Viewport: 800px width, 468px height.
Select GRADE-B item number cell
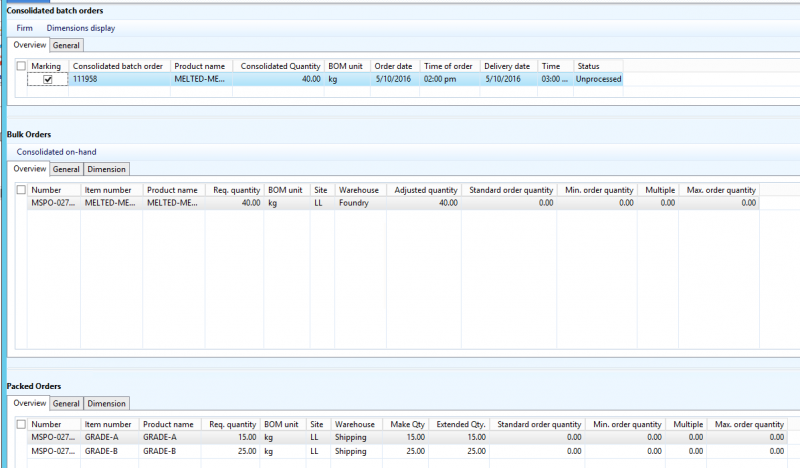click(x=109, y=451)
